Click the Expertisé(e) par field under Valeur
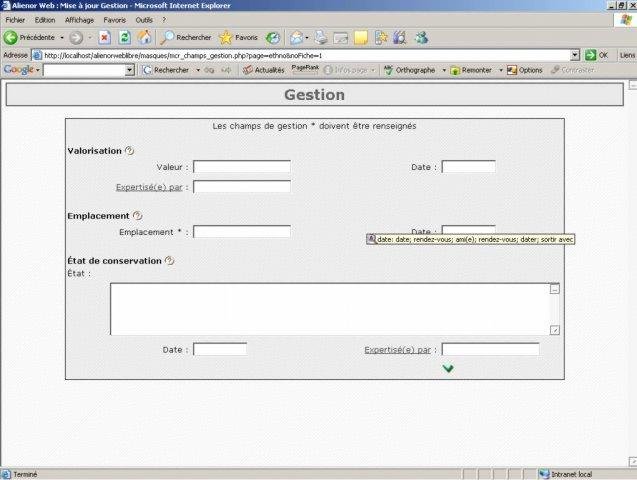 [x=242, y=187]
